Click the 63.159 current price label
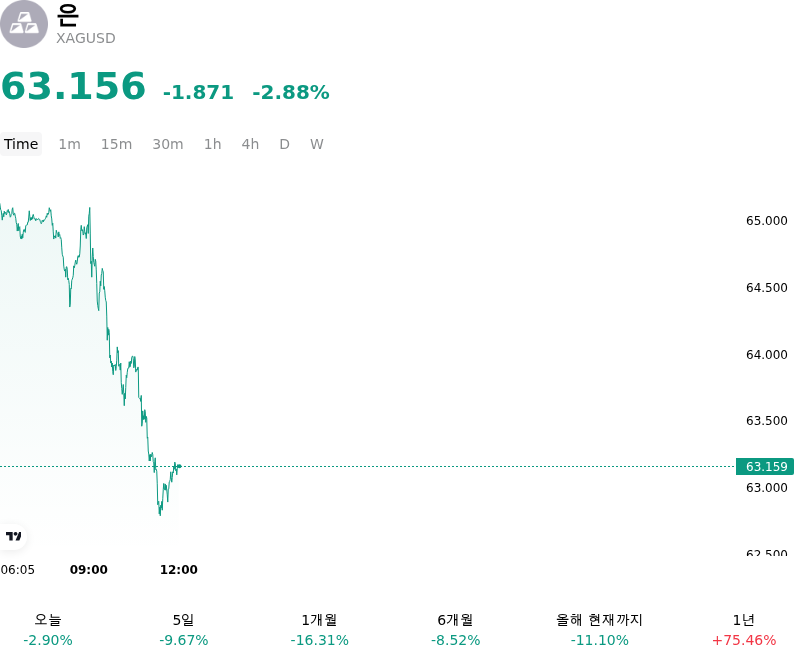 765,466
